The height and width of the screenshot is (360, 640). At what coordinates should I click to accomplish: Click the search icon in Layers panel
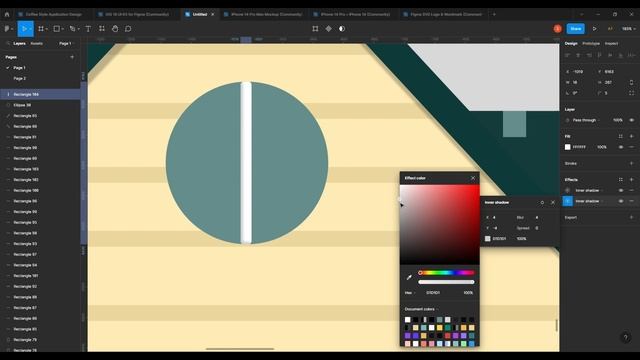pyautogui.click(x=7, y=43)
